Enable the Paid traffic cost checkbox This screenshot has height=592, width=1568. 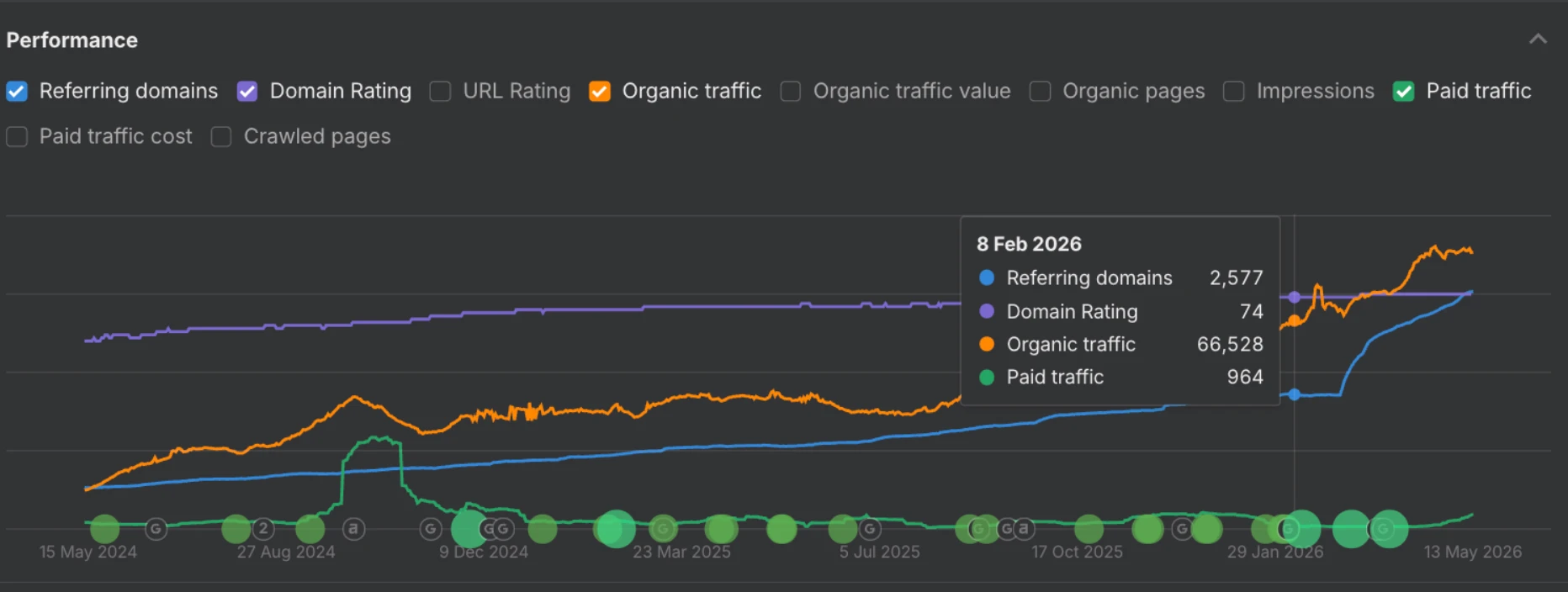[x=17, y=137]
